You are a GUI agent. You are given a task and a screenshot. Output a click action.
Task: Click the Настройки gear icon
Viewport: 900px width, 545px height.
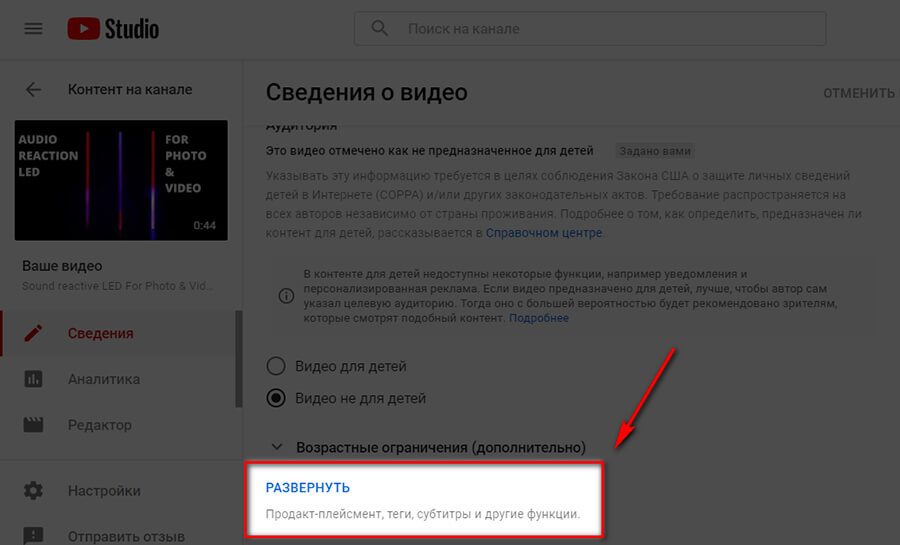click(x=33, y=490)
